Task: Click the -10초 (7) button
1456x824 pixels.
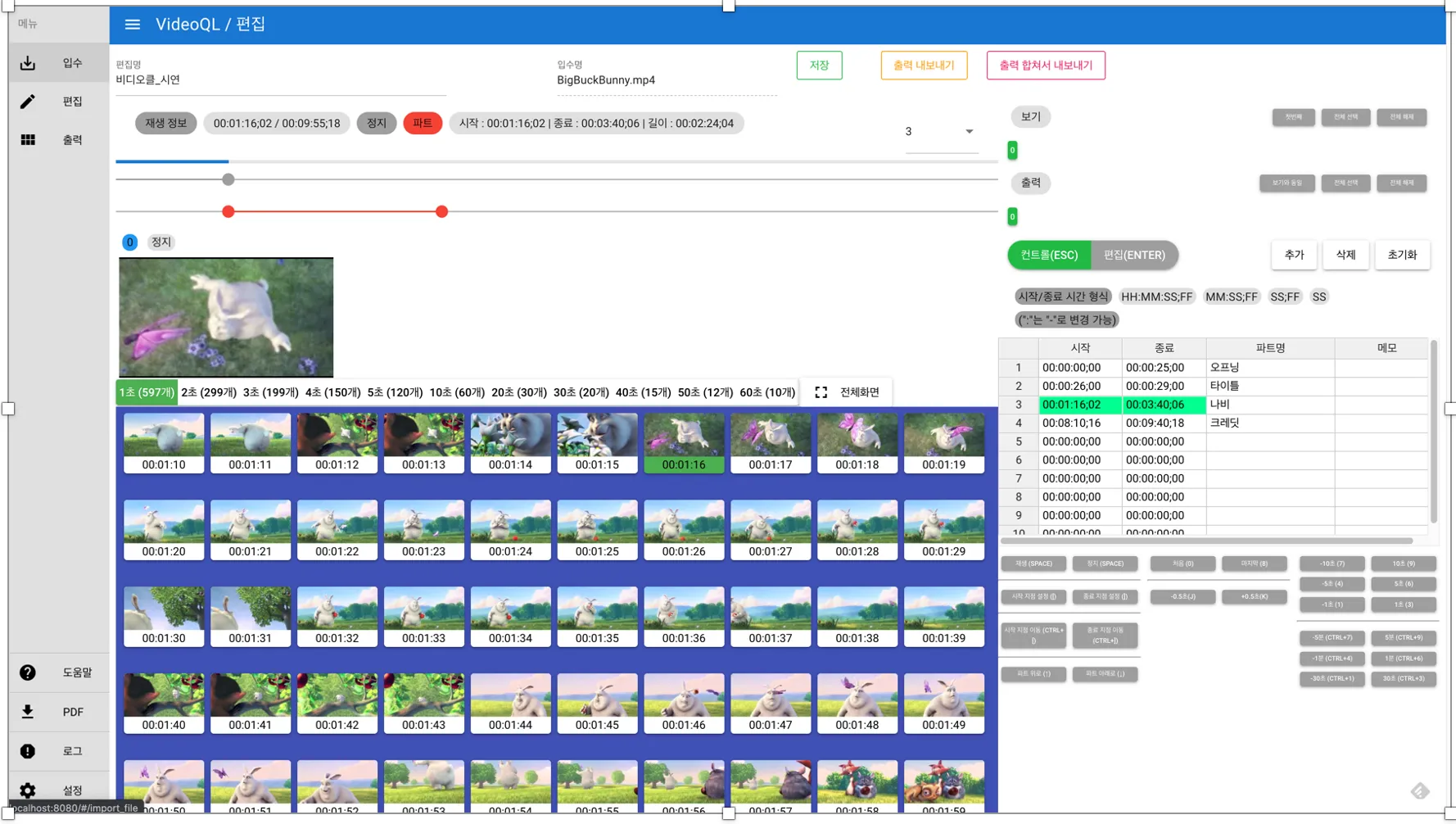Action: click(x=1332, y=564)
